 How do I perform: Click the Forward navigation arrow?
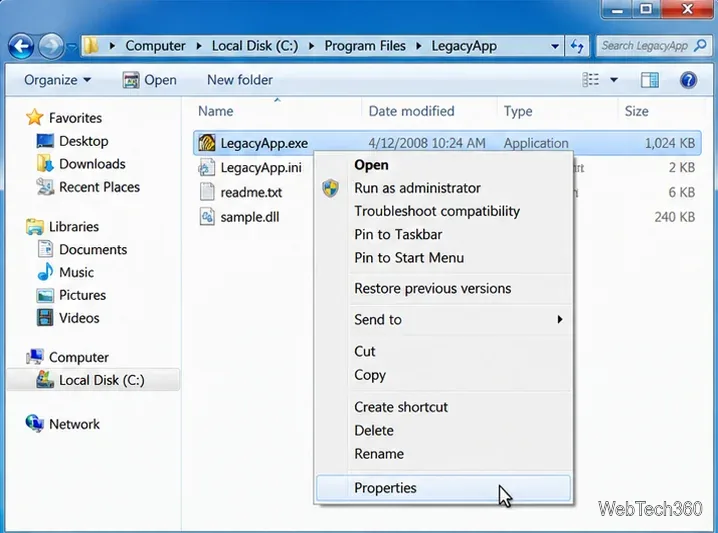point(51,46)
